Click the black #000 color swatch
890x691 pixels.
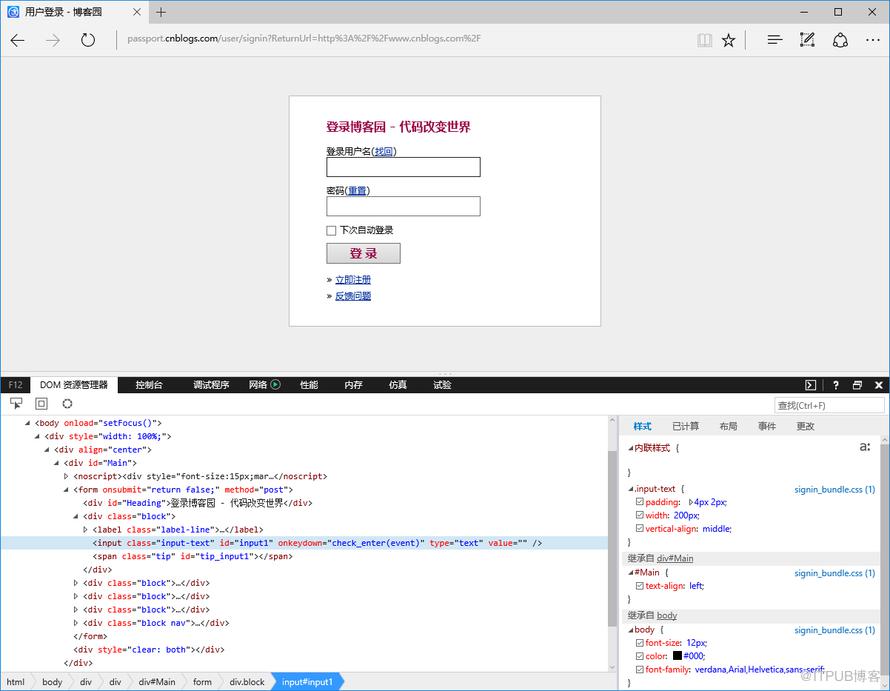[x=677, y=656]
